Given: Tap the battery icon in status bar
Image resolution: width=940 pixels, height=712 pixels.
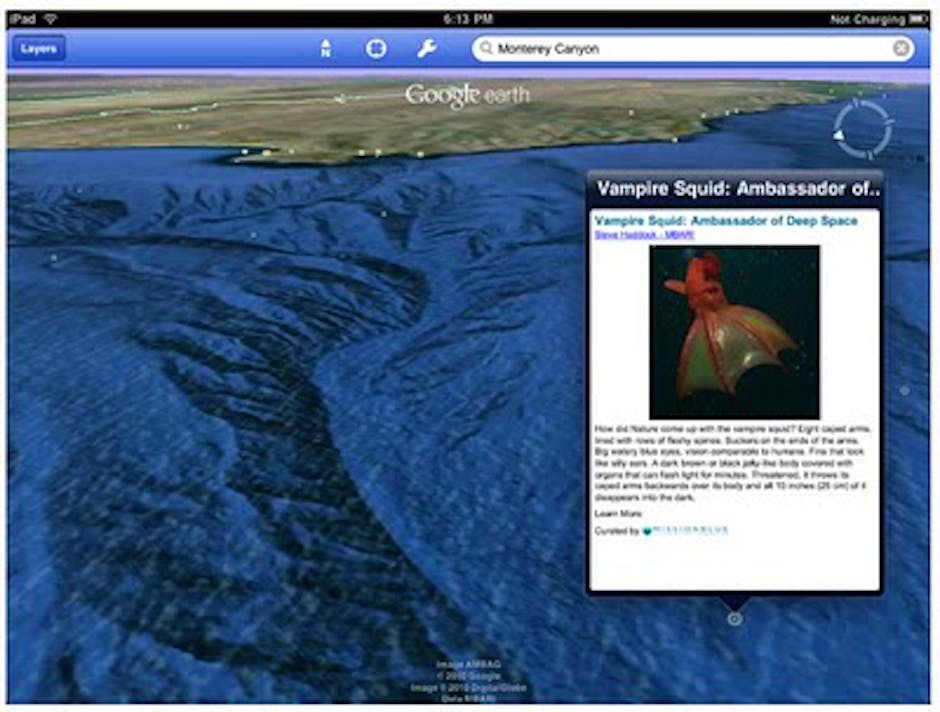Looking at the screenshot, I should coord(920,19).
